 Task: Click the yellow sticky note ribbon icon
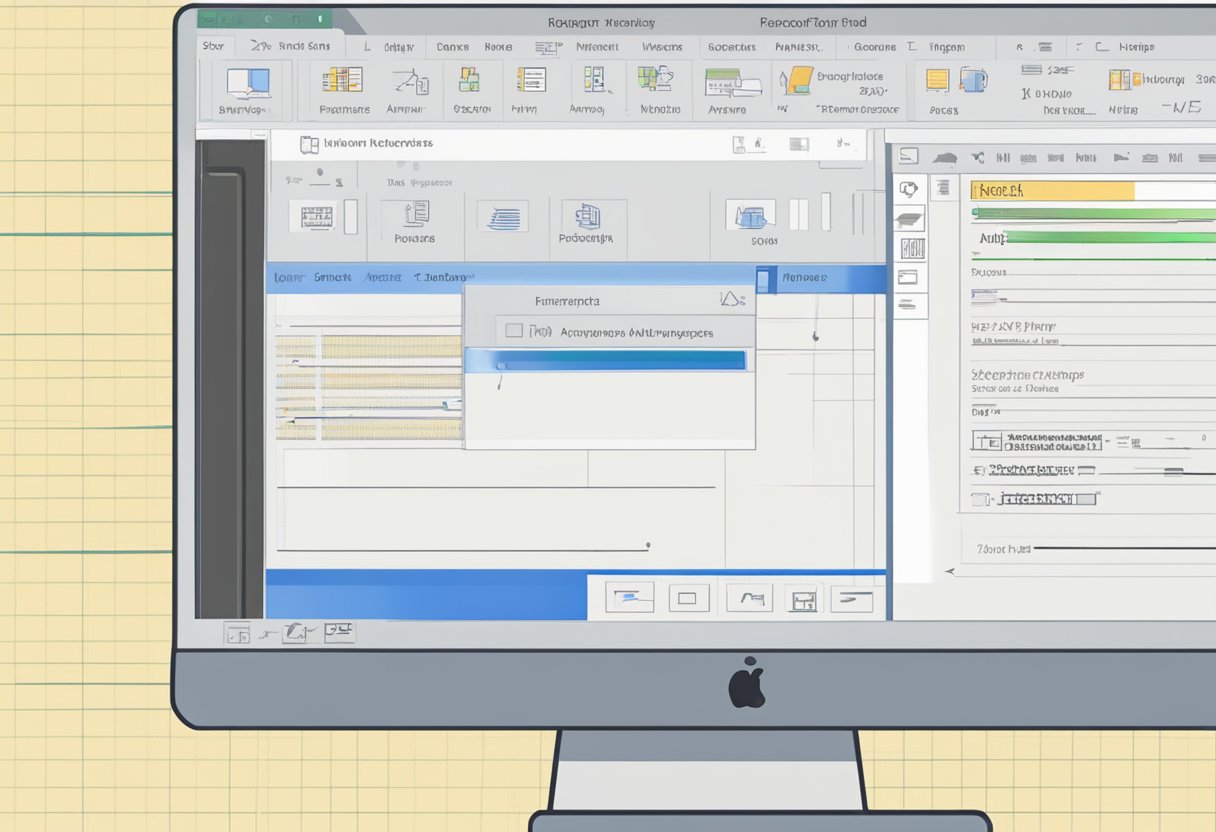point(937,80)
